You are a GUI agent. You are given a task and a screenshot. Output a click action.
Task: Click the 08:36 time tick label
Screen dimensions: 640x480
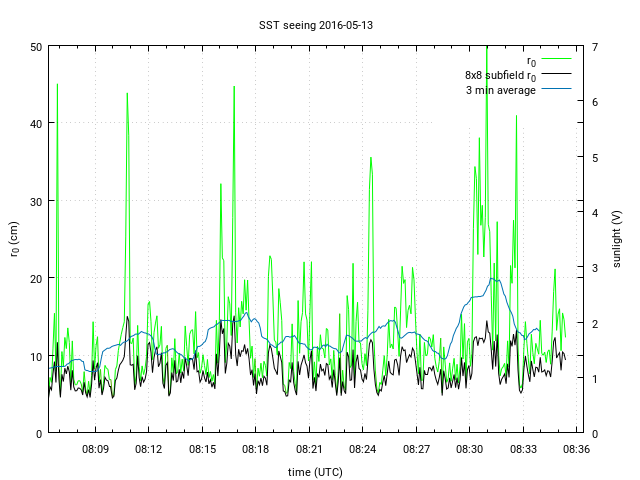tap(576, 450)
